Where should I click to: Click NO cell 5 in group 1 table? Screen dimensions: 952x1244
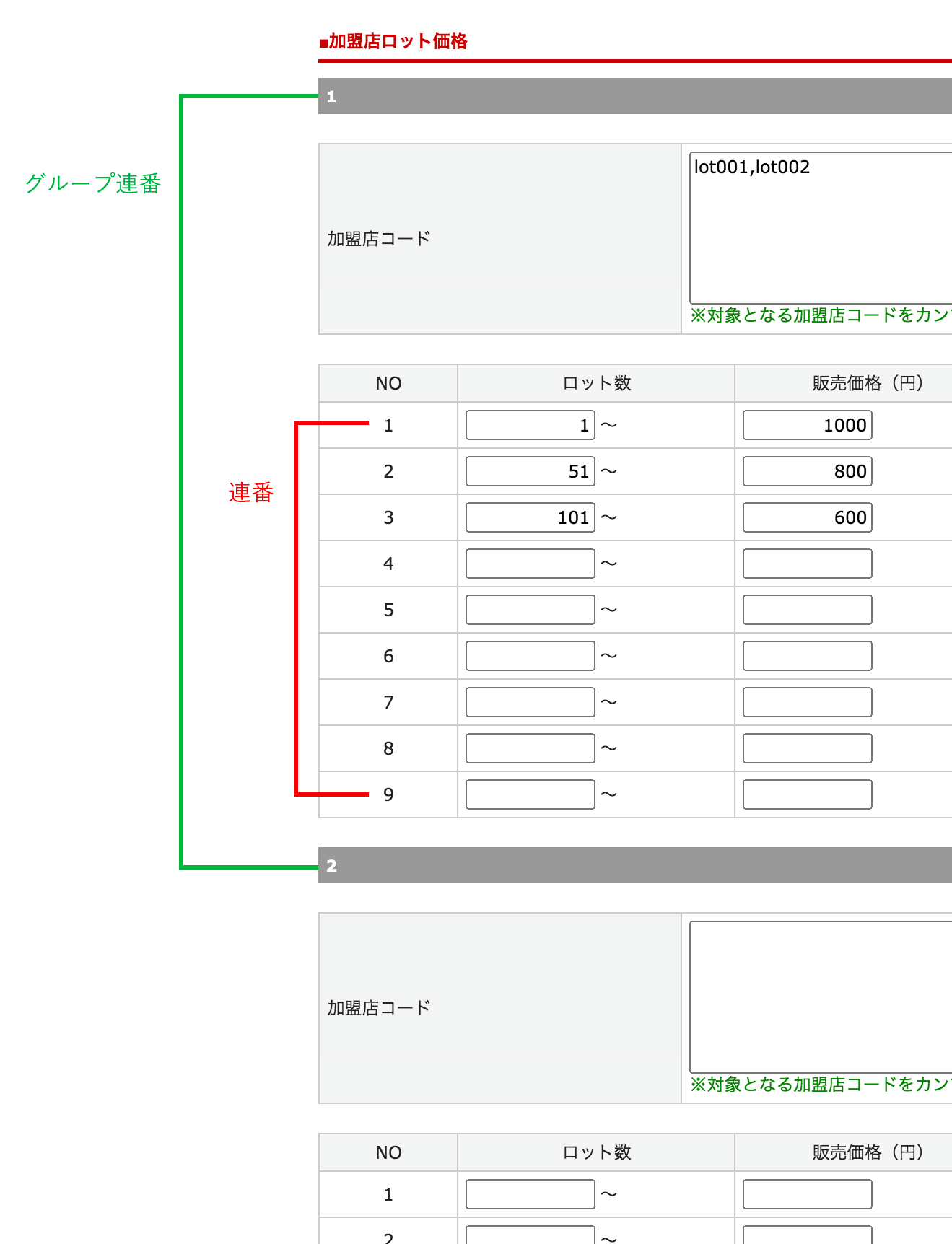pyautogui.click(x=388, y=610)
